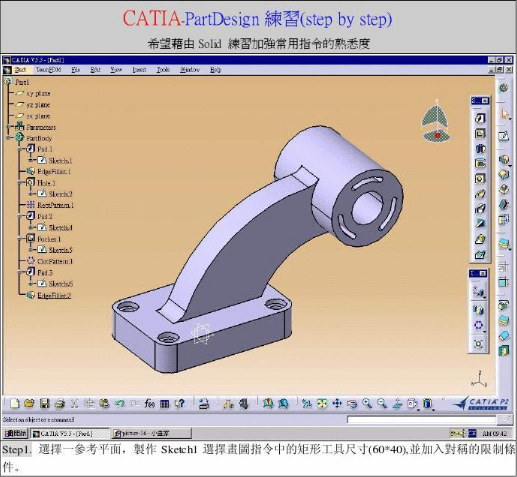The image size is (517, 477).
Task: Click the Mirror icon in small toolbar
Action: point(479,310)
